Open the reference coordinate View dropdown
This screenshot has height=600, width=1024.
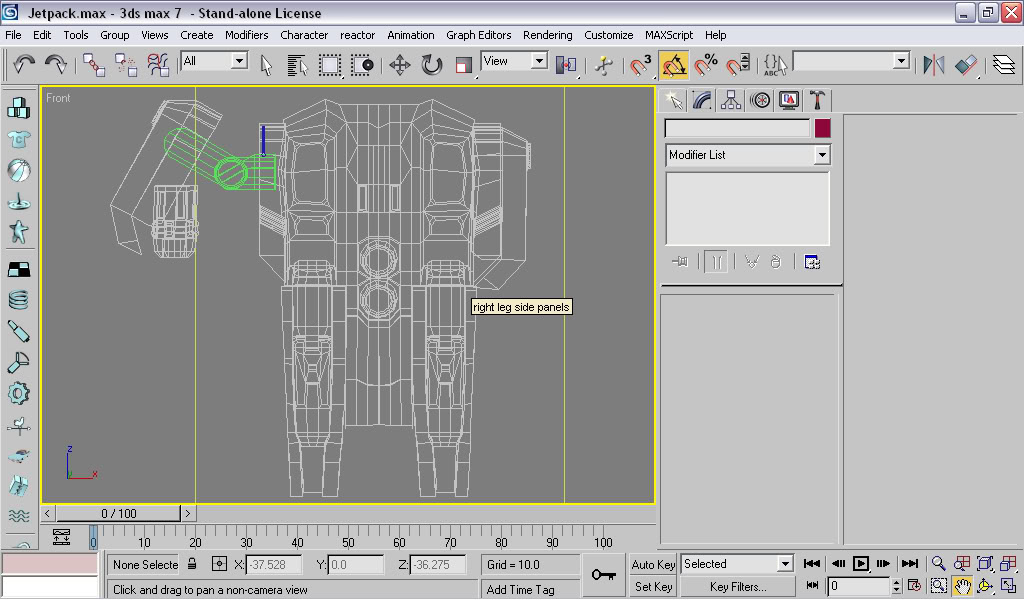(539, 61)
